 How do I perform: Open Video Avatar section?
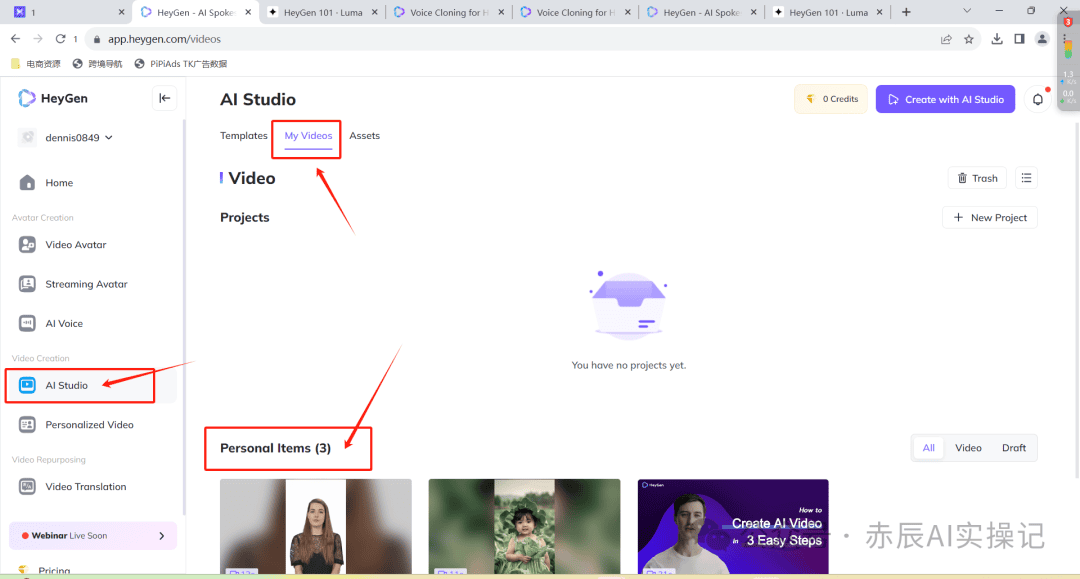click(75, 245)
